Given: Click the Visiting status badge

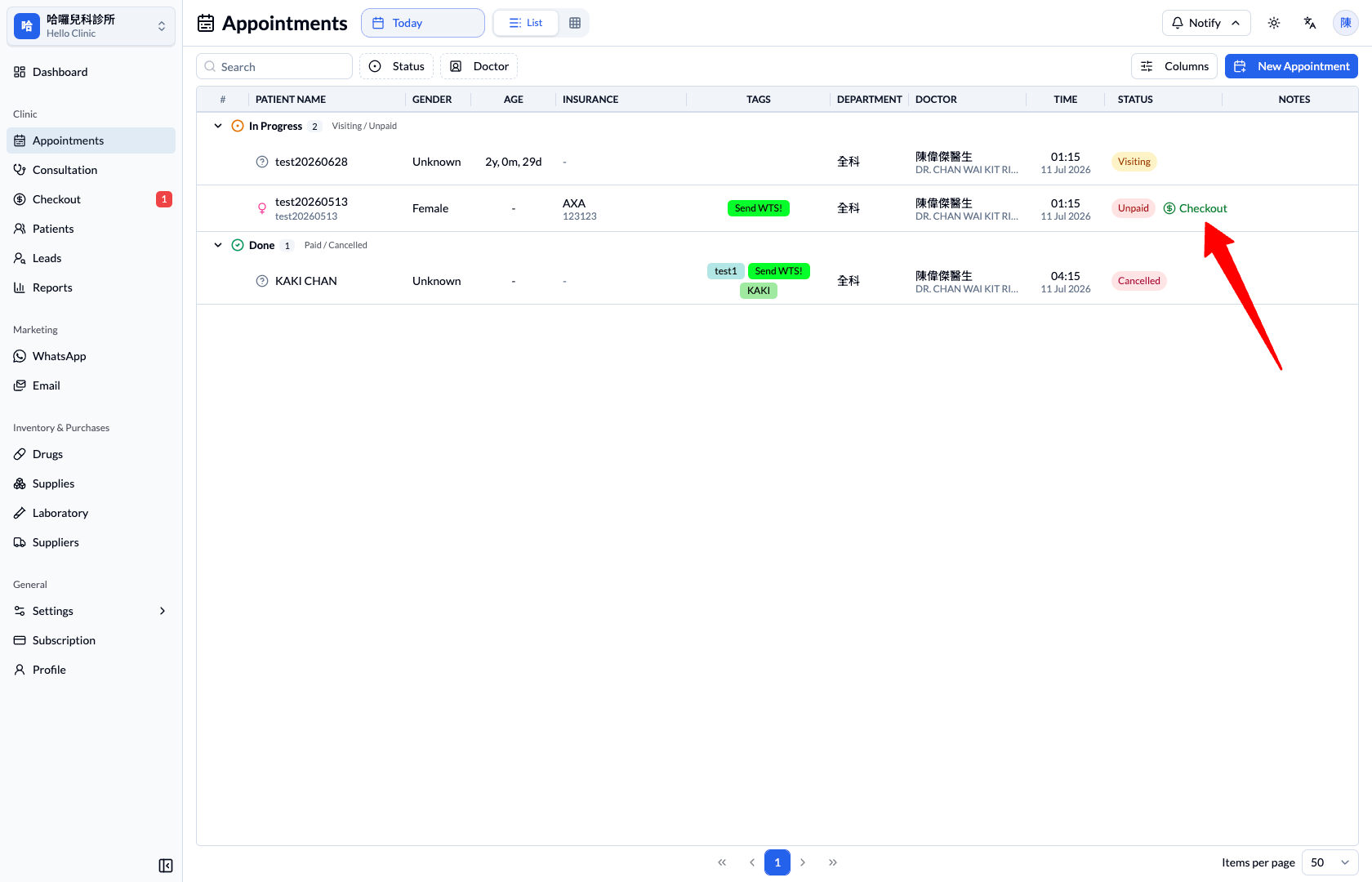Looking at the screenshot, I should click(x=1134, y=162).
